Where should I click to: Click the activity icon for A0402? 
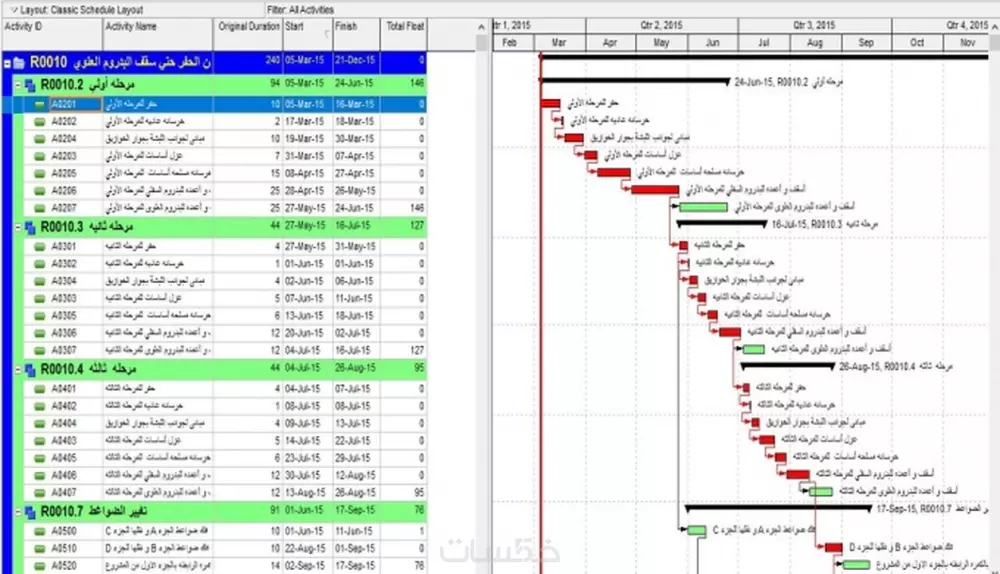click(x=40, y=406)
